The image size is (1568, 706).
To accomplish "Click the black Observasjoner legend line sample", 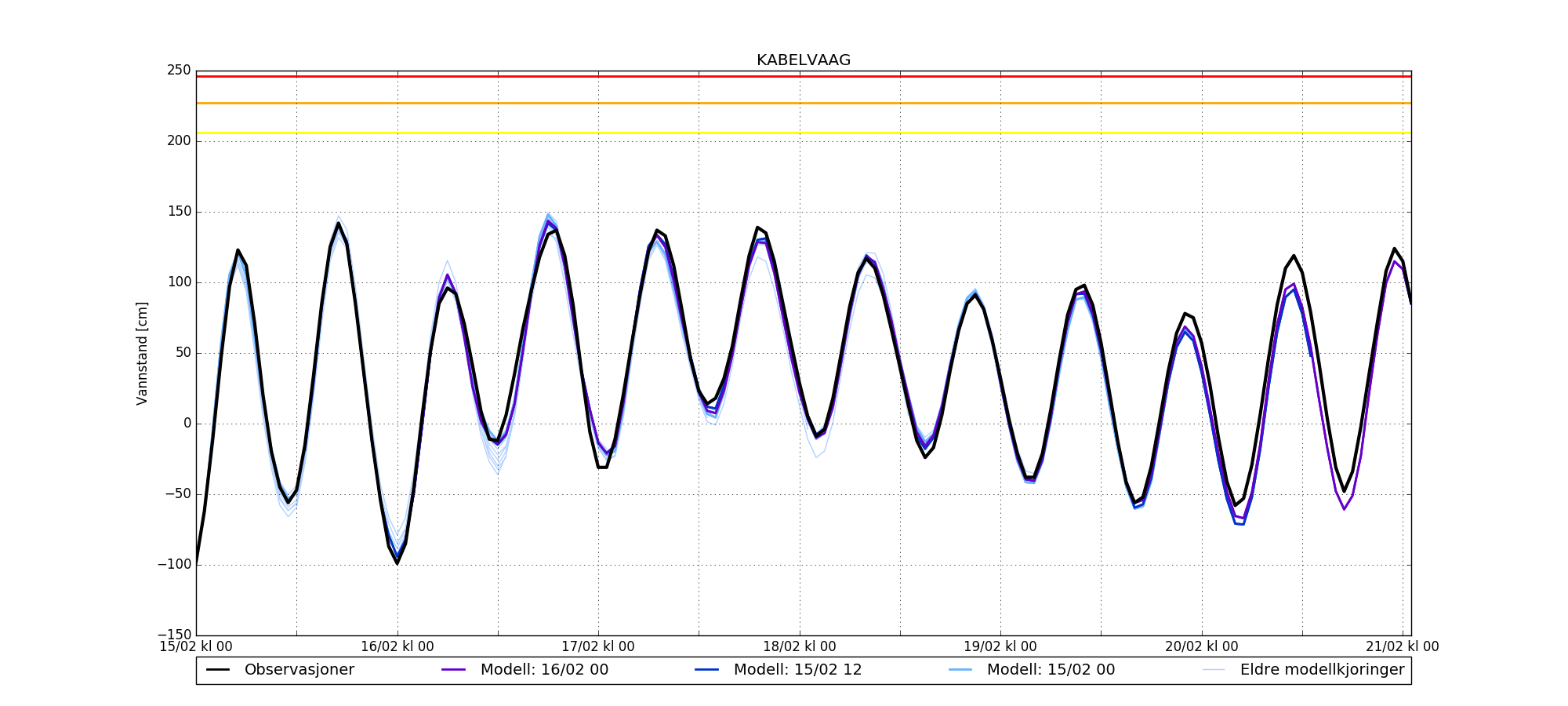I will pos(218,670).
